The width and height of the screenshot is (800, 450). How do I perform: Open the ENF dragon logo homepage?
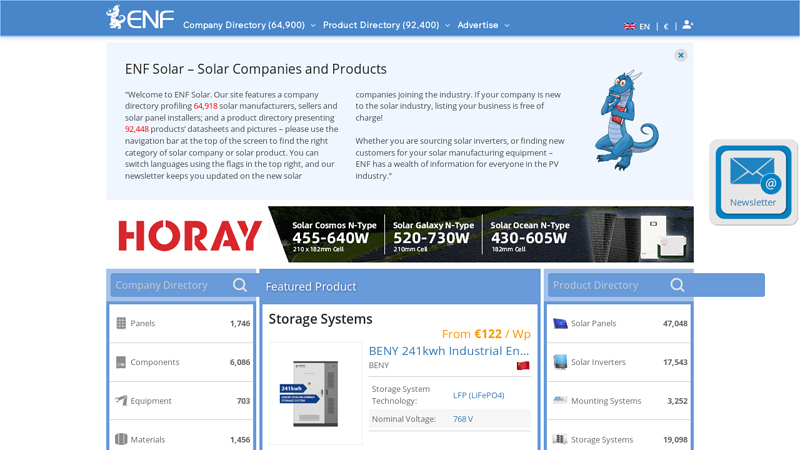tap(140, 17)
